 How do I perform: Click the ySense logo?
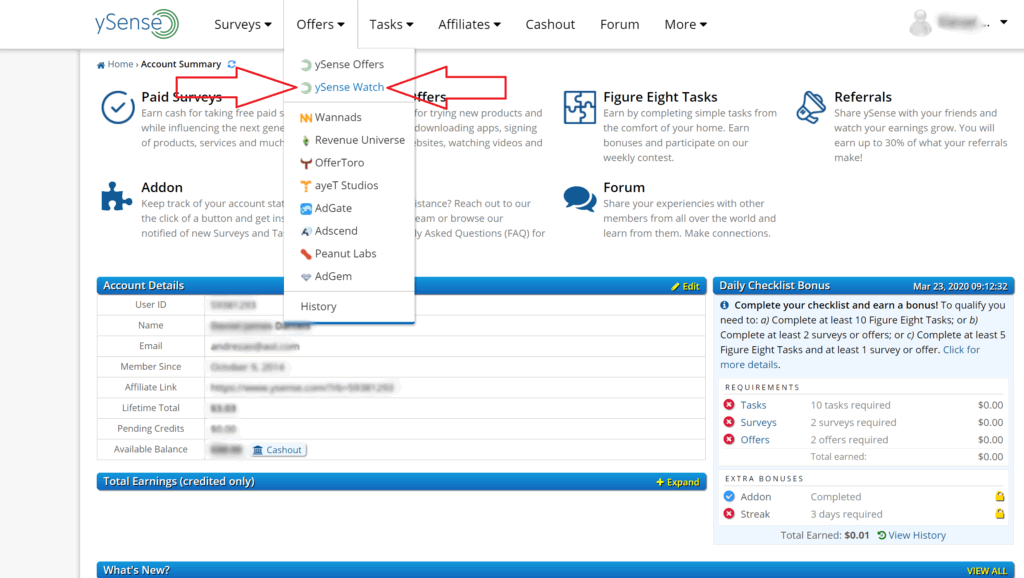click(x=136, y=24)
